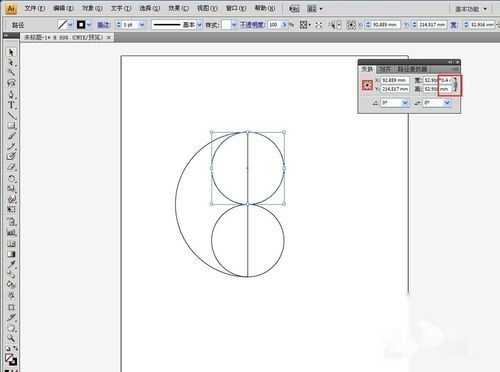Choose the Eraser tool

coord(11,167)
